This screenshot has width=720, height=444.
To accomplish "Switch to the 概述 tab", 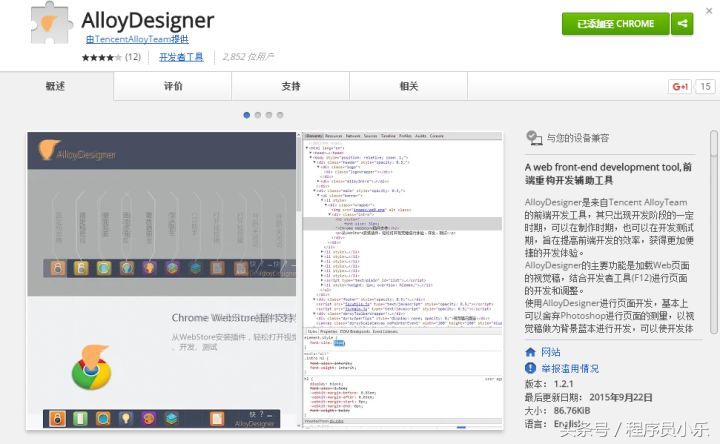I will (56, 86).
